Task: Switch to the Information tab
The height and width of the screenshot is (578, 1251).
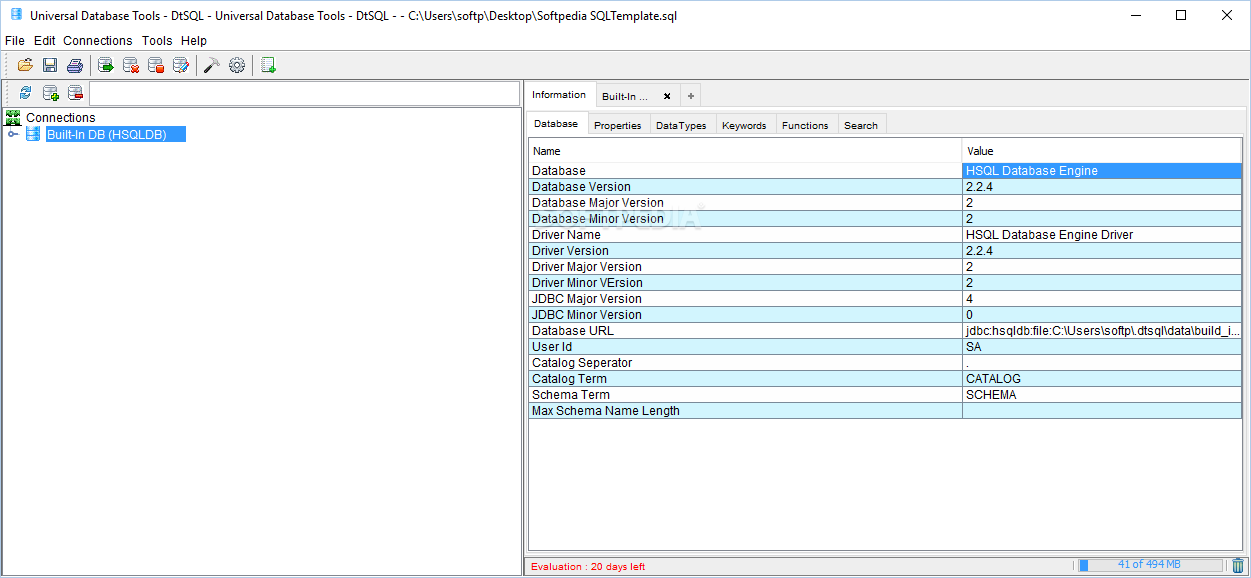Action: (559, 95)
